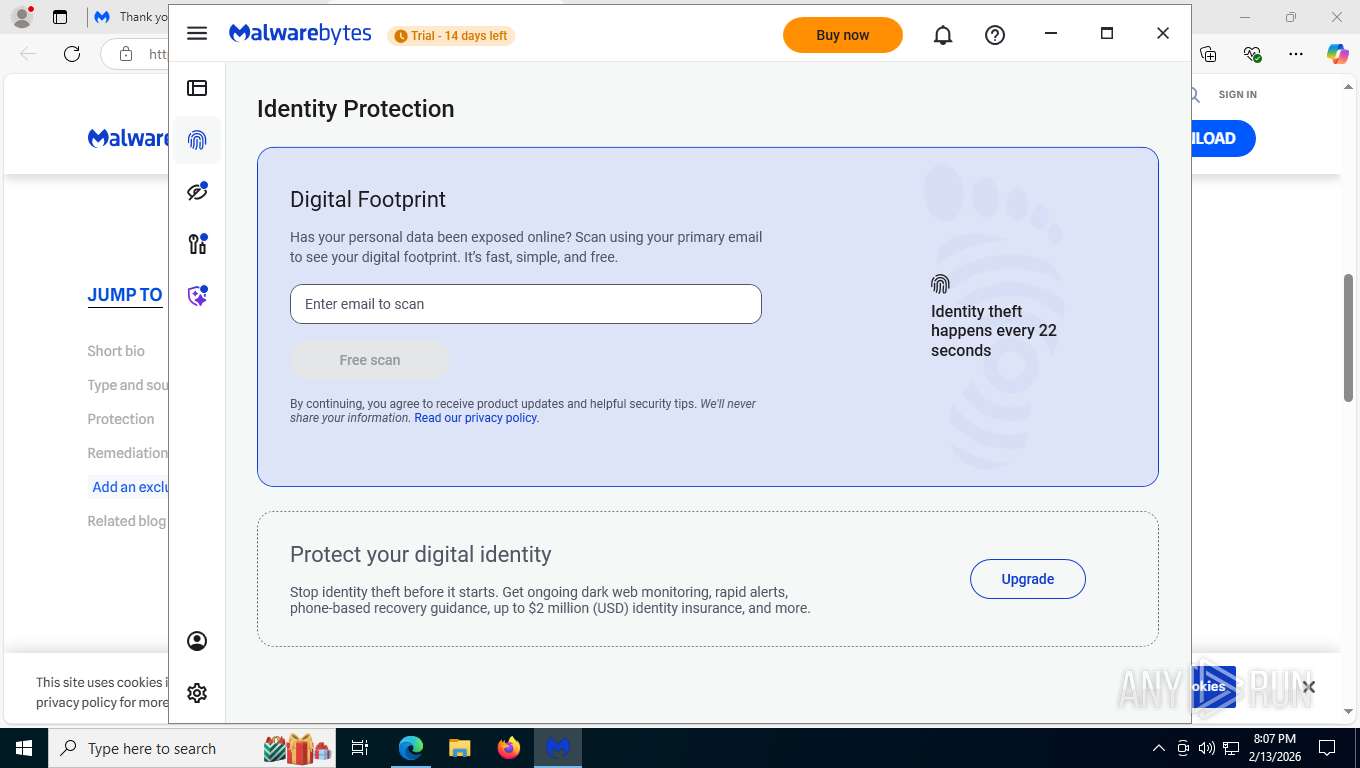
Task: Open the Dashboard sidebar icon
Action: (x=197, y=88)
